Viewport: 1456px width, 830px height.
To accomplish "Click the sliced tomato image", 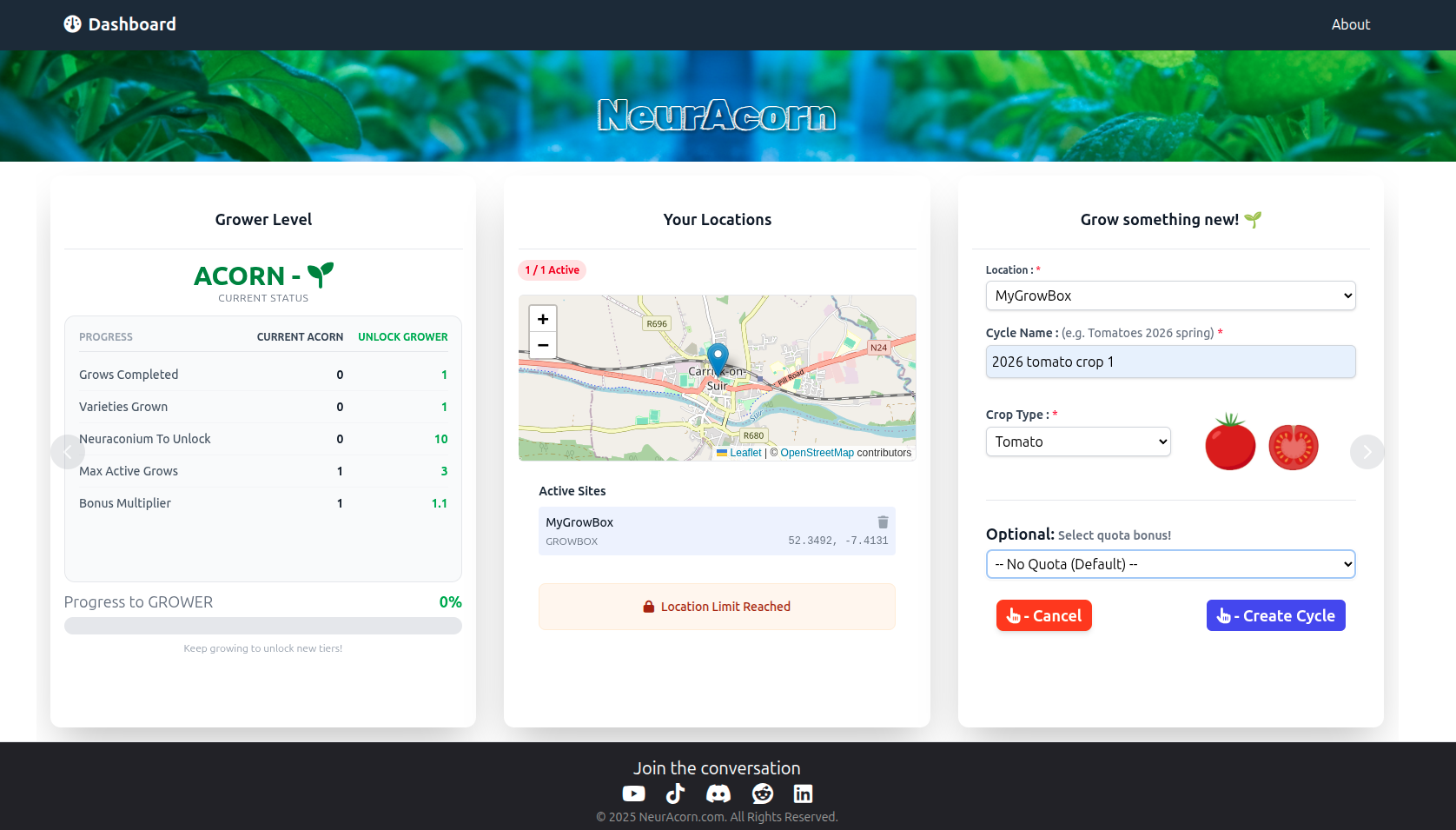I will (x=1294, y=447).
